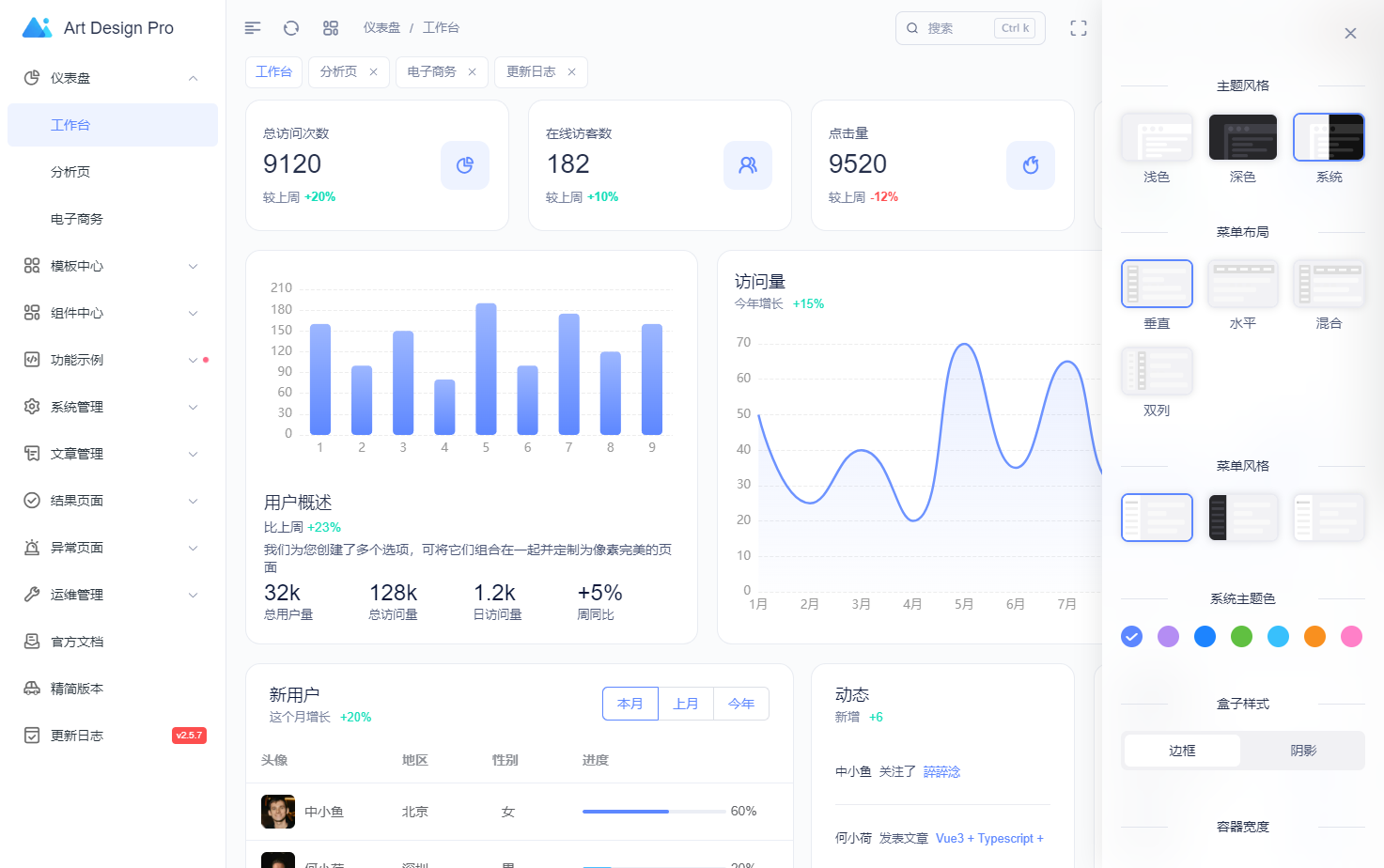1384x868 pixels.
Task: Switch to the 分析页 tab
Action: coord(338,72)
